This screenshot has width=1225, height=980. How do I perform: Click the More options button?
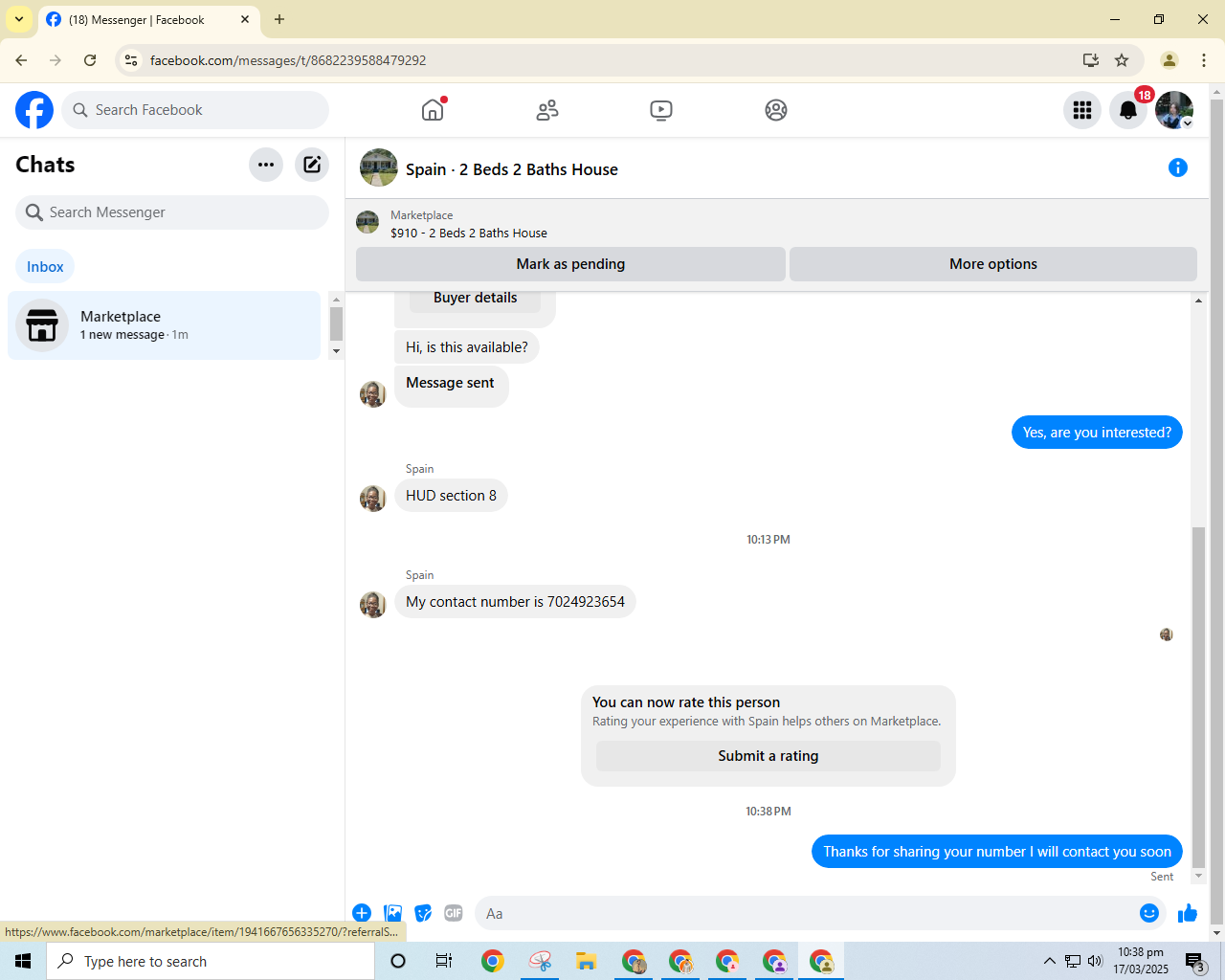click(x=993, y=264)
